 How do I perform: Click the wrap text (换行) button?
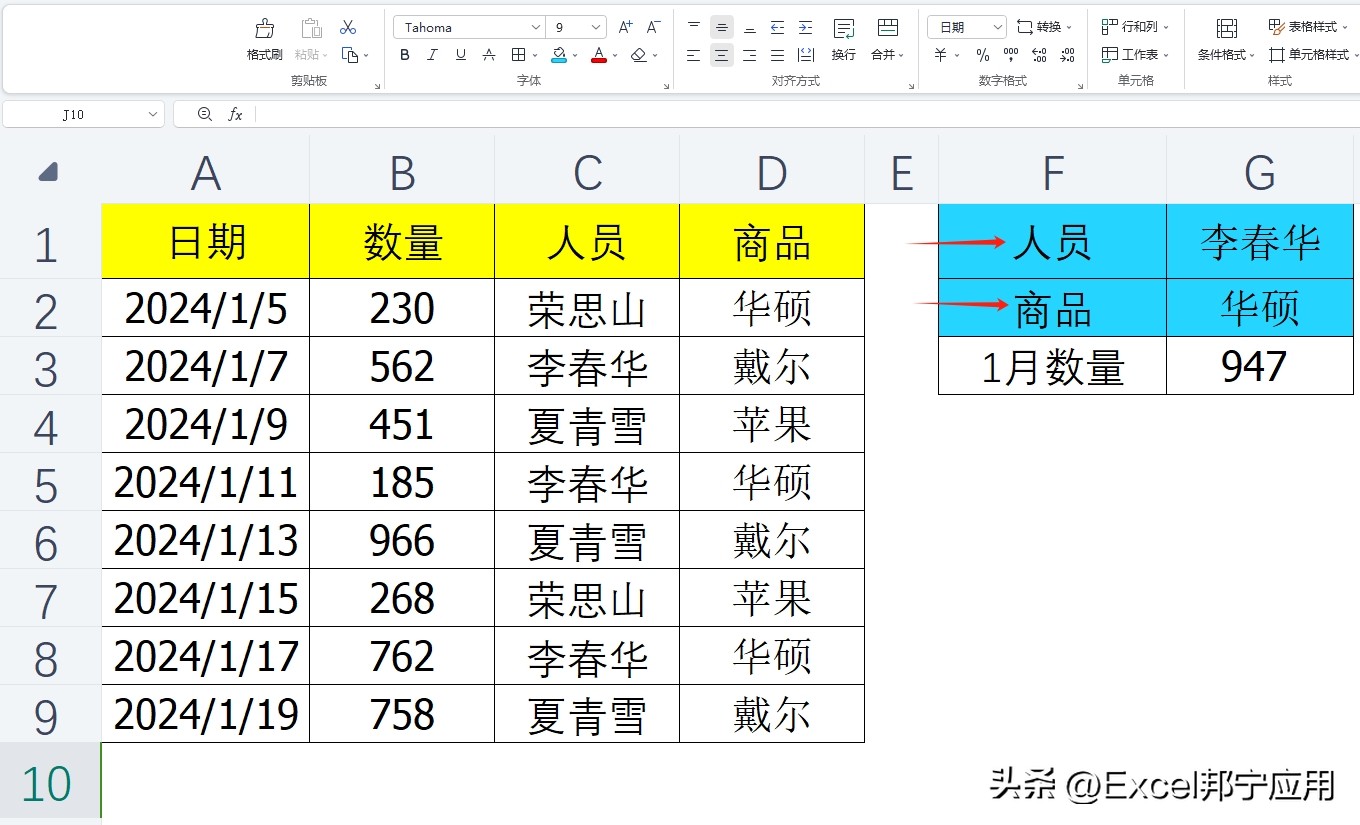pos(844,39)
